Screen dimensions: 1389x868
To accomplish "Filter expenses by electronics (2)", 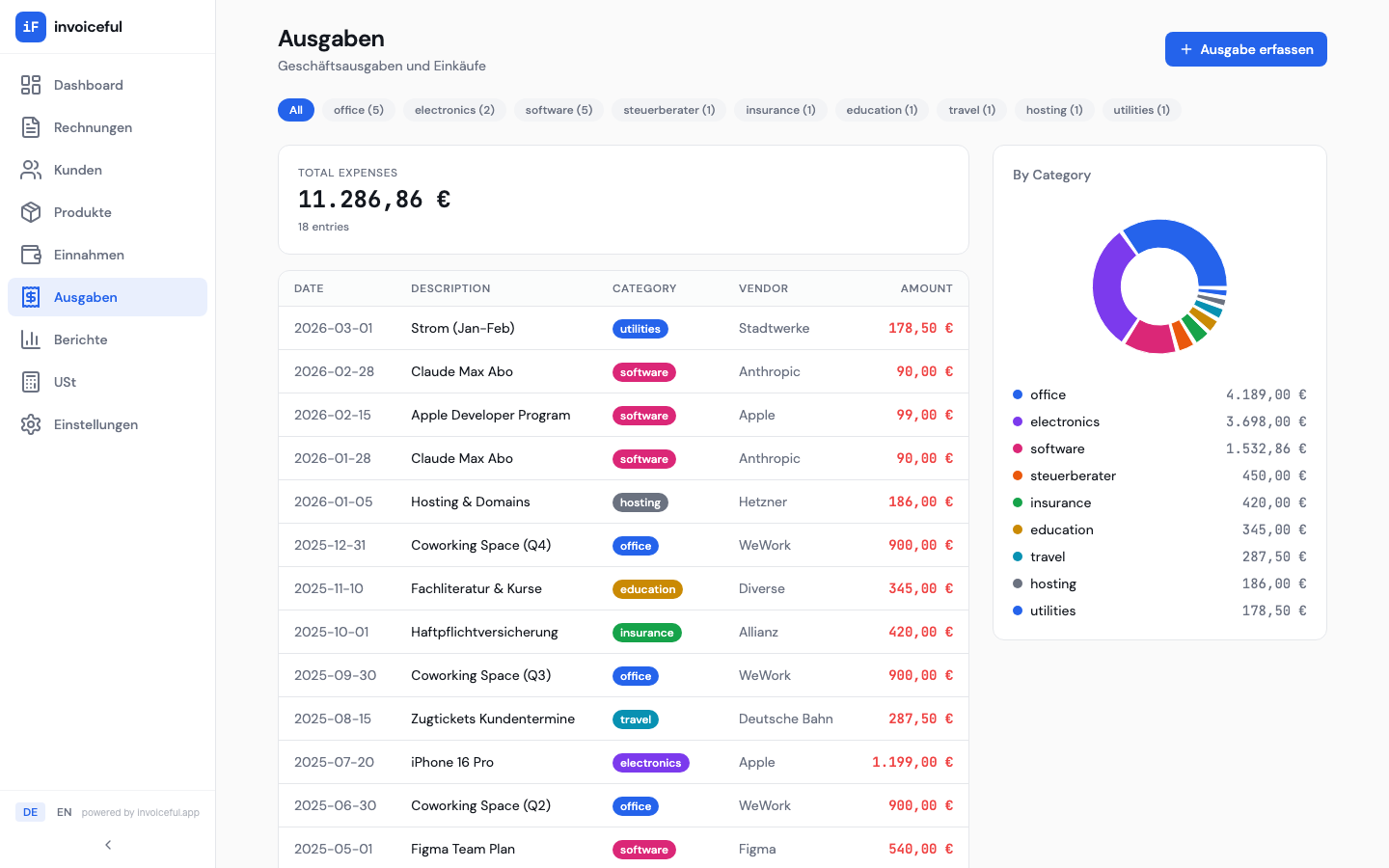I will click(x=454, y=110).
